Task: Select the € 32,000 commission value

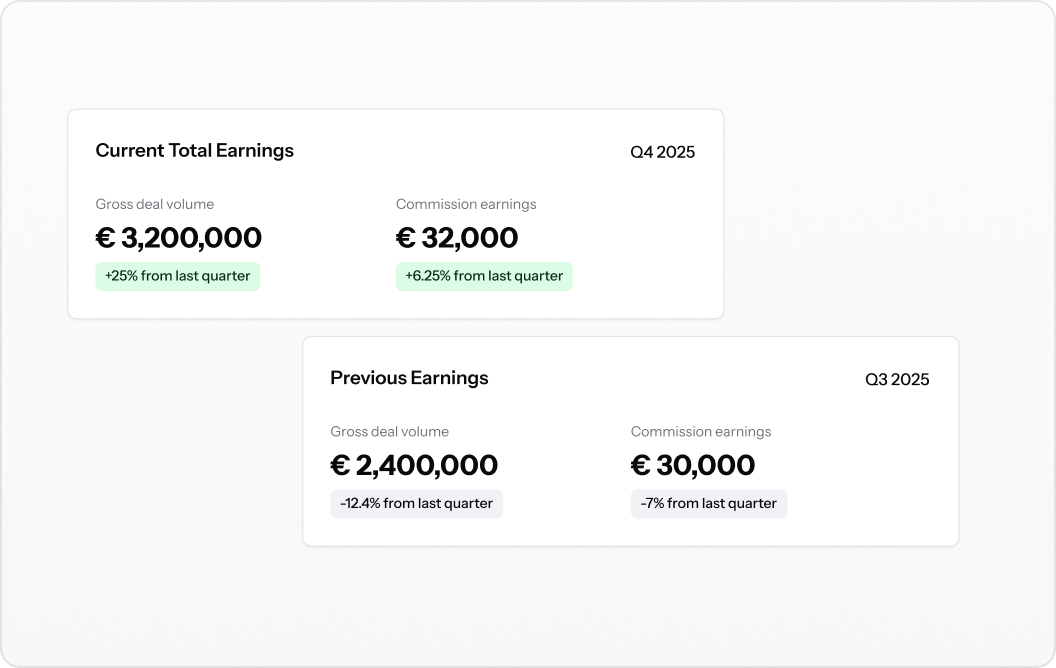Action: [457, 238]
